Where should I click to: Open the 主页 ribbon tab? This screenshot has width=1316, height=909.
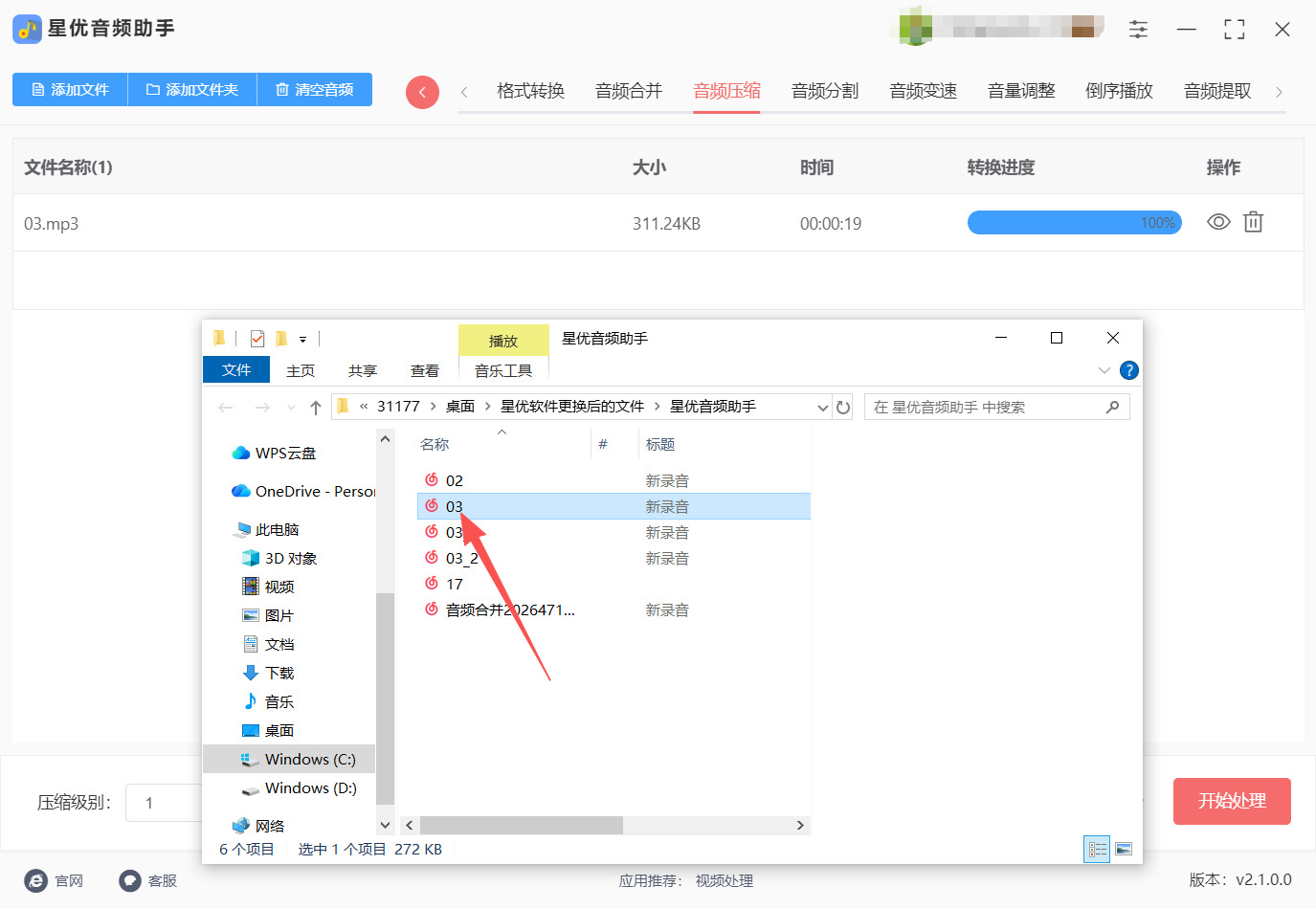click(x=301, y=370)
